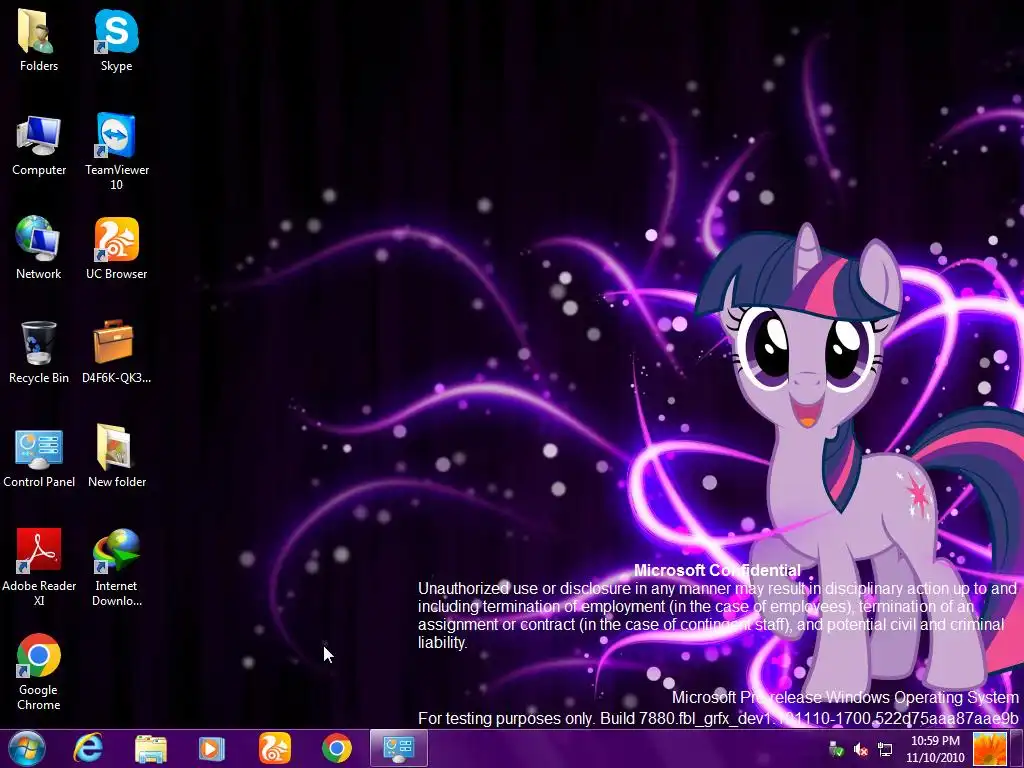The width and height of the screenshot is (1024, 768).
Task: Open the network status tray icon
Action: pos(884,749)
